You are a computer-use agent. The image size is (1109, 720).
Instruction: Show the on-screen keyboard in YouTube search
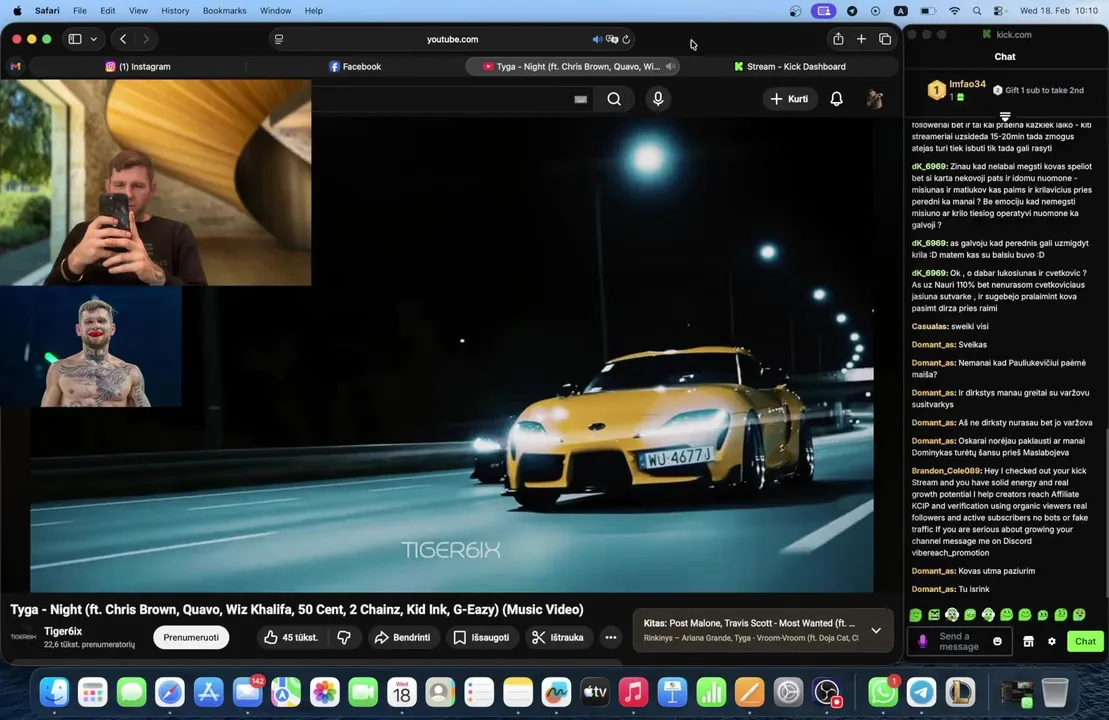click(x=580, y=99)
